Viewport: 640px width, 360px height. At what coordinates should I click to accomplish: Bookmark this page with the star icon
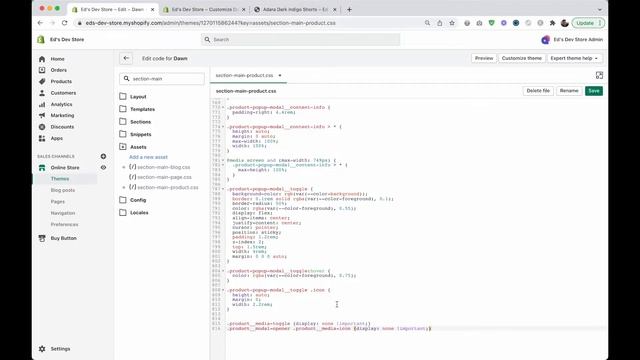(452, 23)
